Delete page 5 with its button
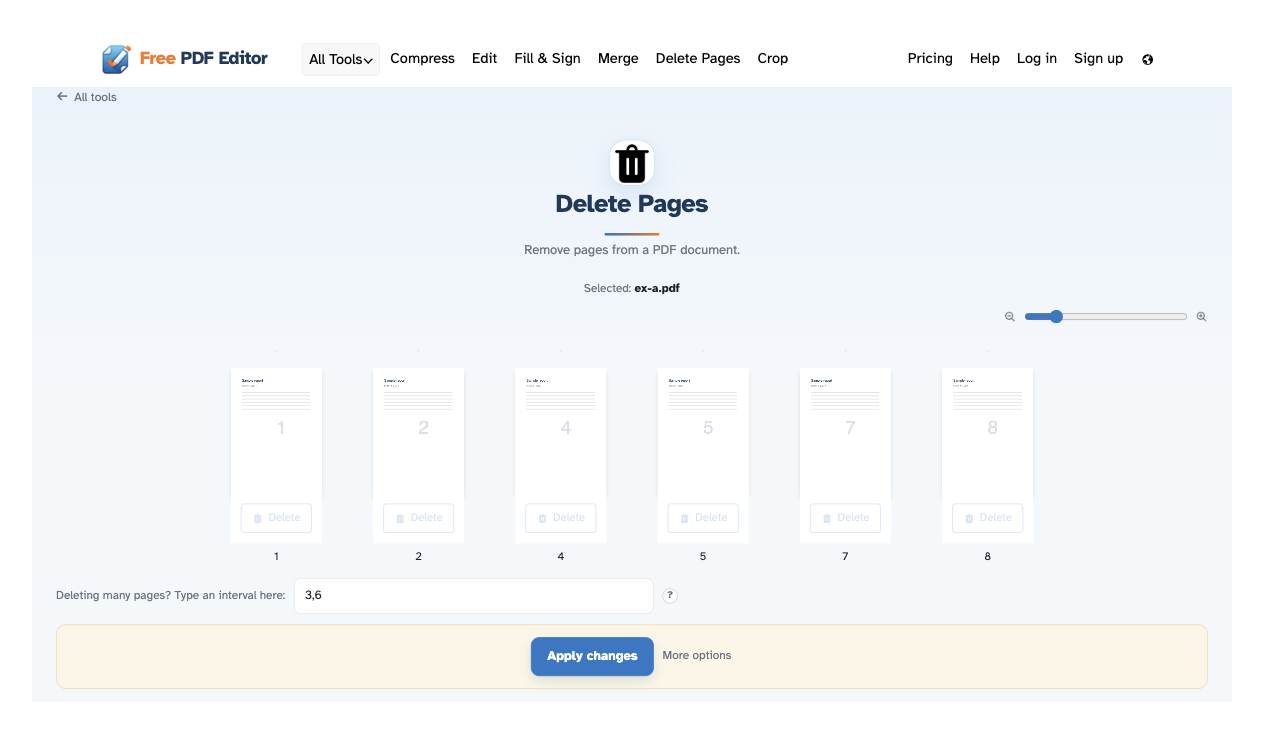 (x=703, y=518)
